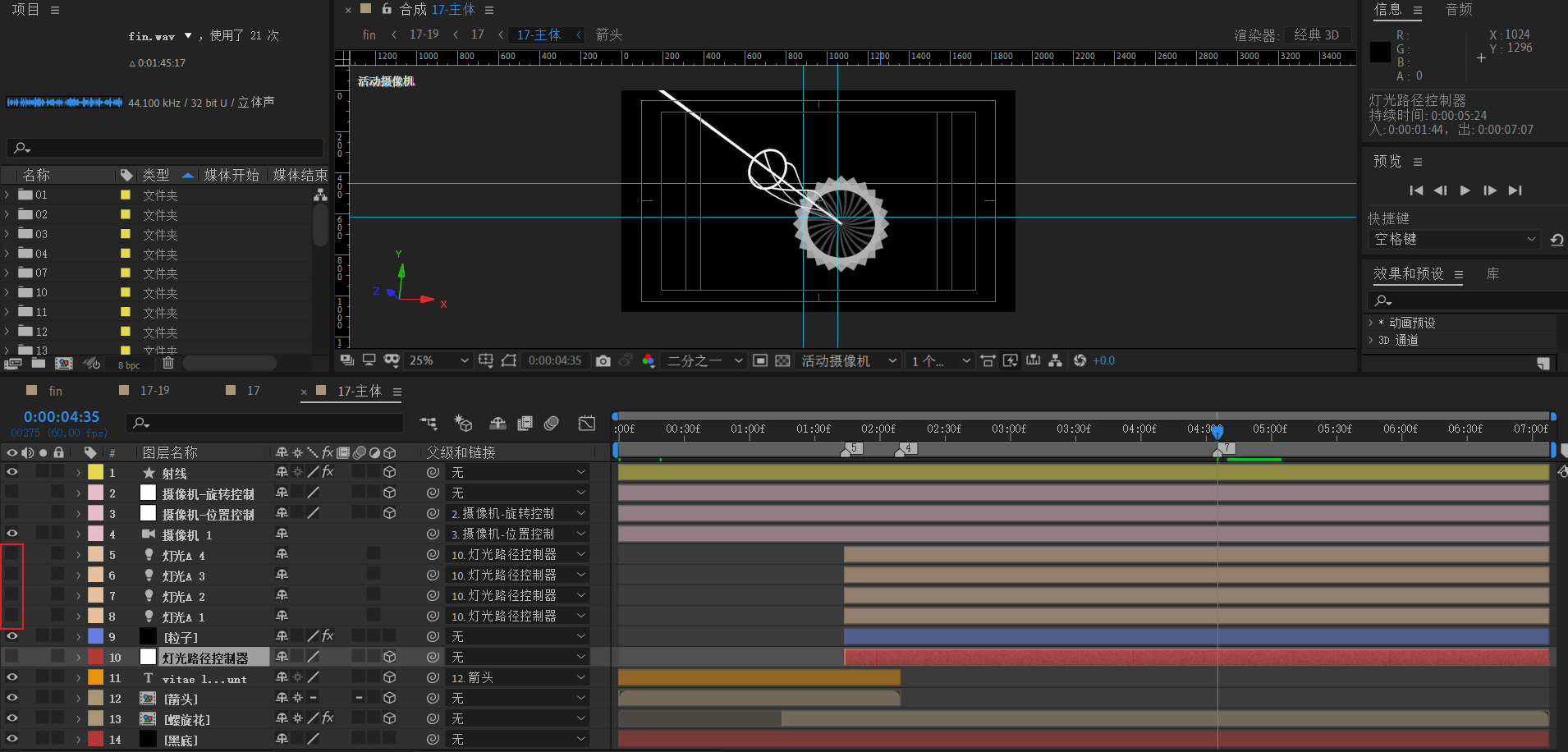Hide the 箭头 layer

[x=12, y=698]
